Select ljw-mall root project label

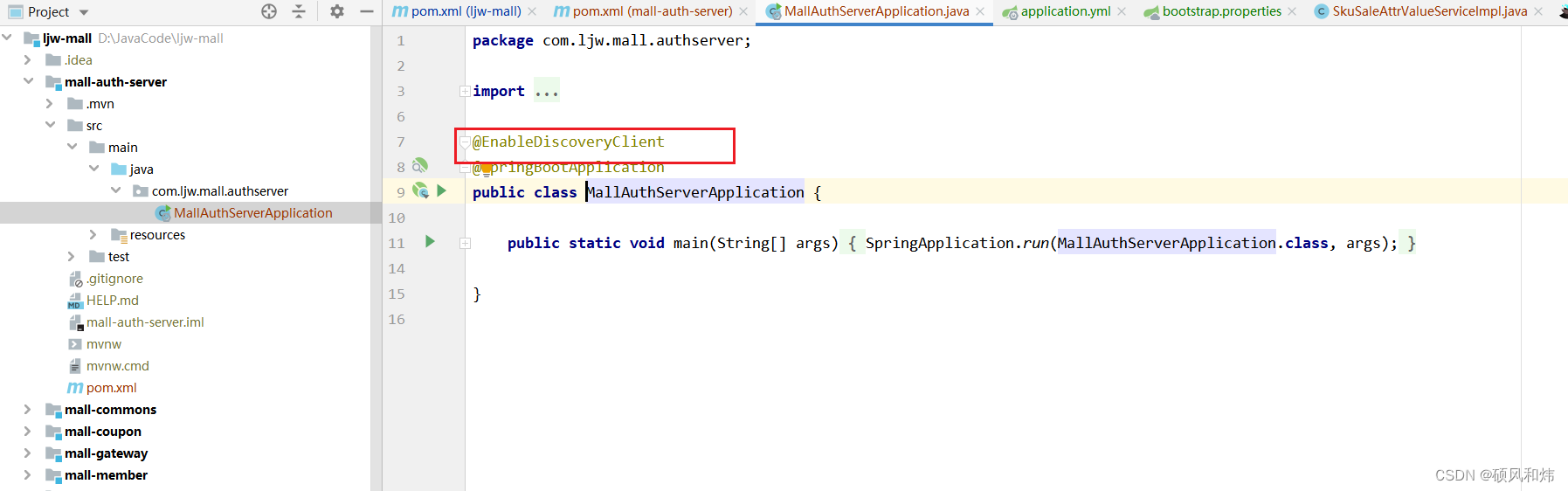pyautogui.click(x=67, y=38)
